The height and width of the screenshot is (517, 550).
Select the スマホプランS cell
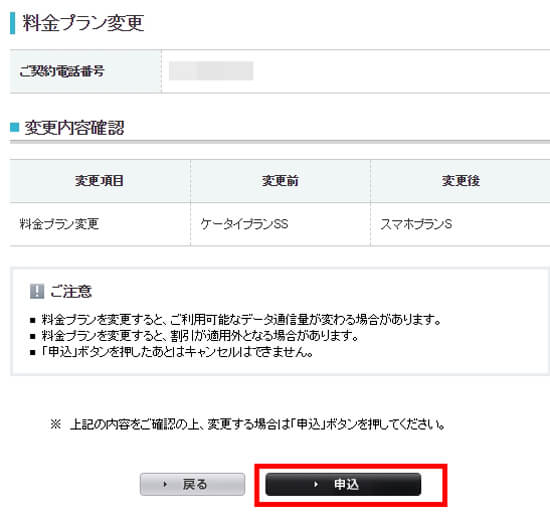coord(460,224)
